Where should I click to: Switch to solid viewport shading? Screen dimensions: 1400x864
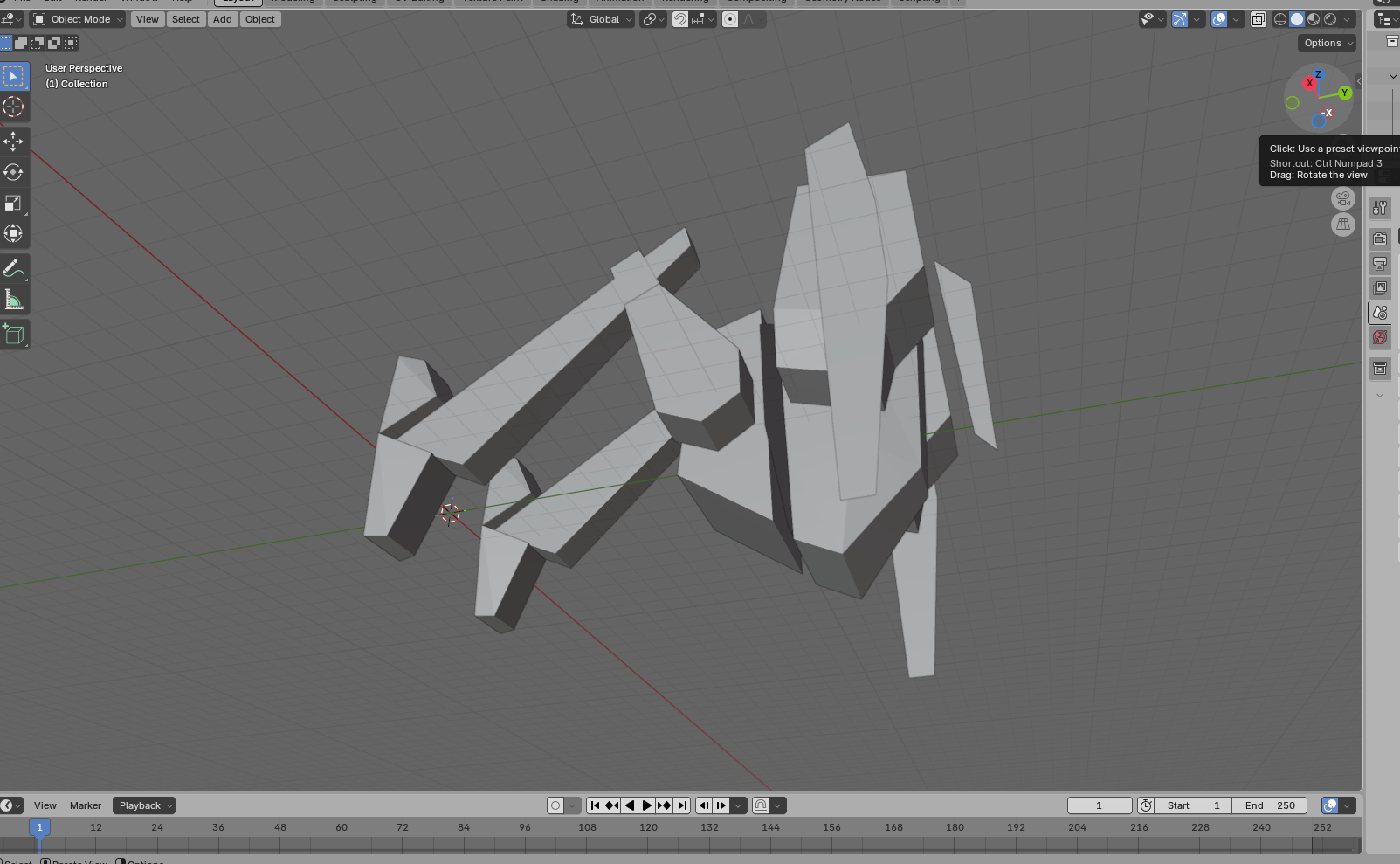click(1297, 19)
